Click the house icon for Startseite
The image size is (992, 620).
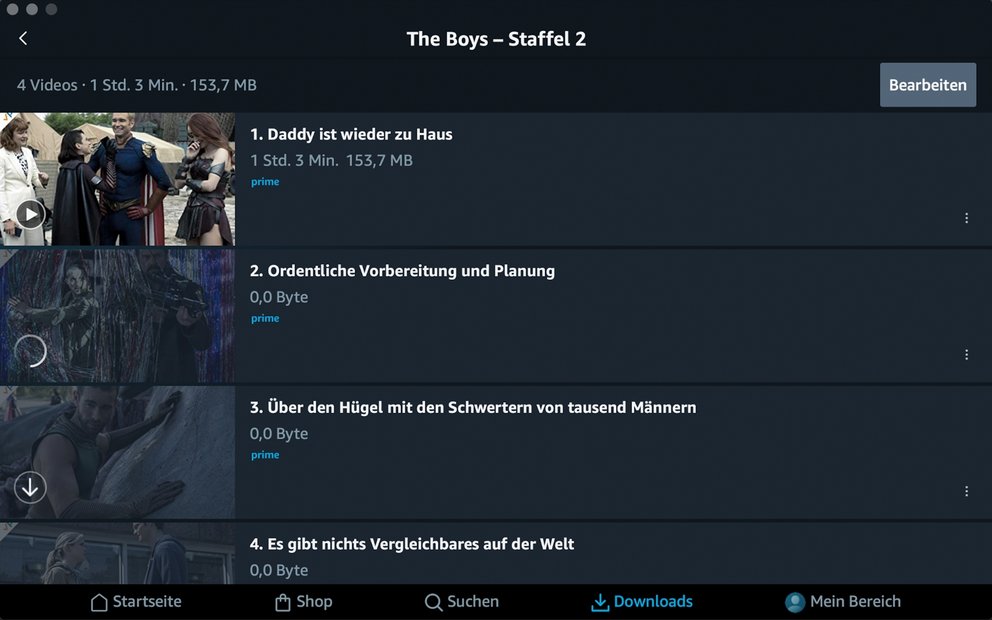[99, 602]
